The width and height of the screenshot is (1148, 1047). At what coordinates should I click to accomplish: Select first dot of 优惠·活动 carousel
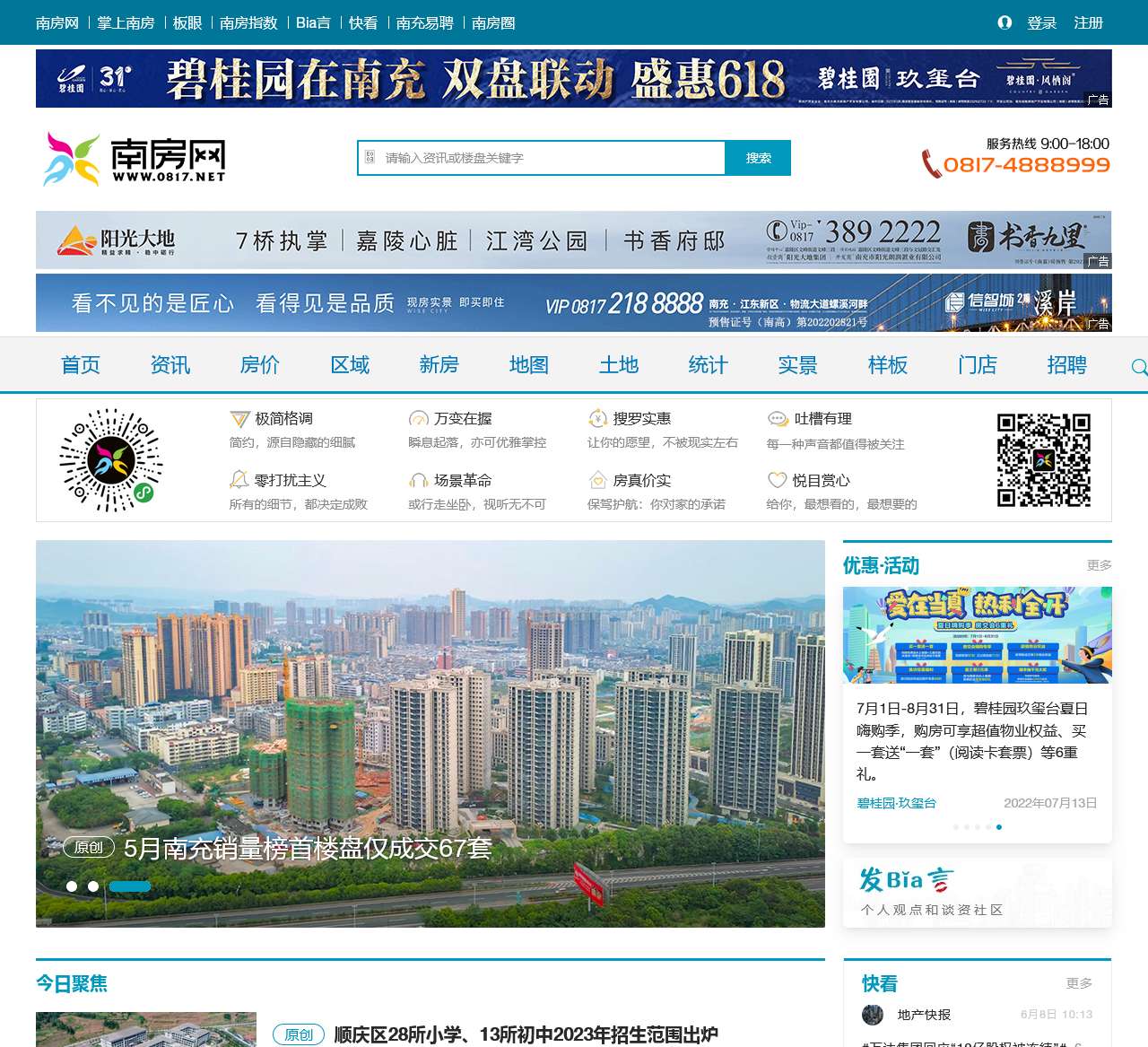tap(956, 827)
